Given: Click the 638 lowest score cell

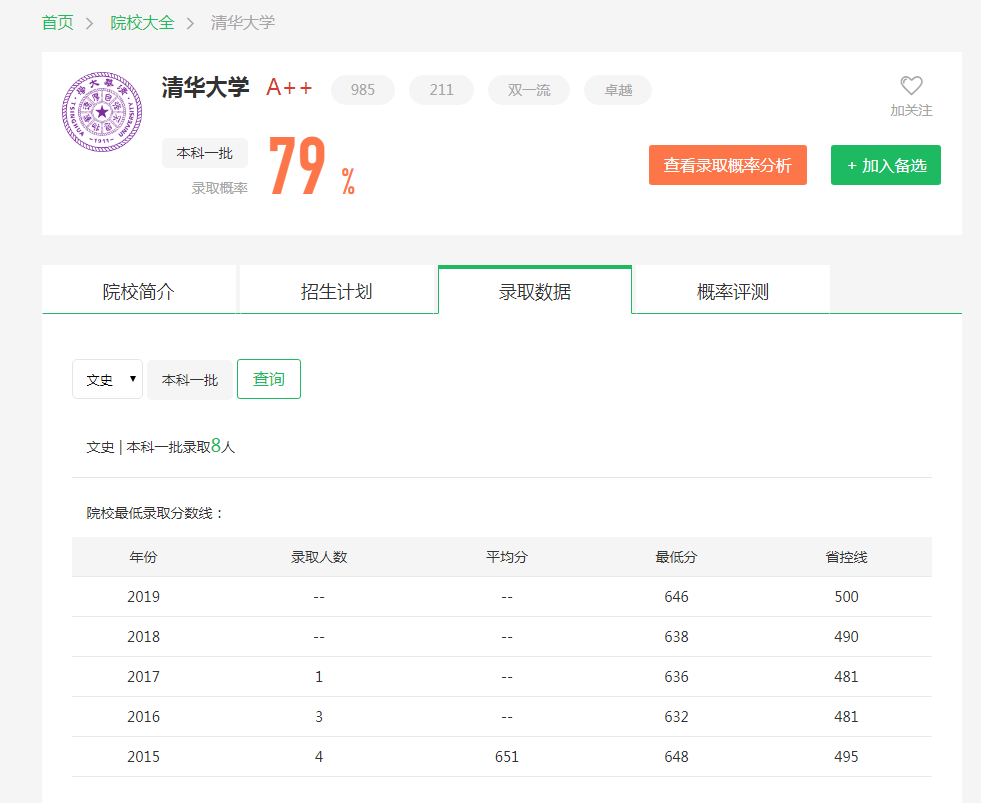Looking at the screenshot, I should click(676, 637).
